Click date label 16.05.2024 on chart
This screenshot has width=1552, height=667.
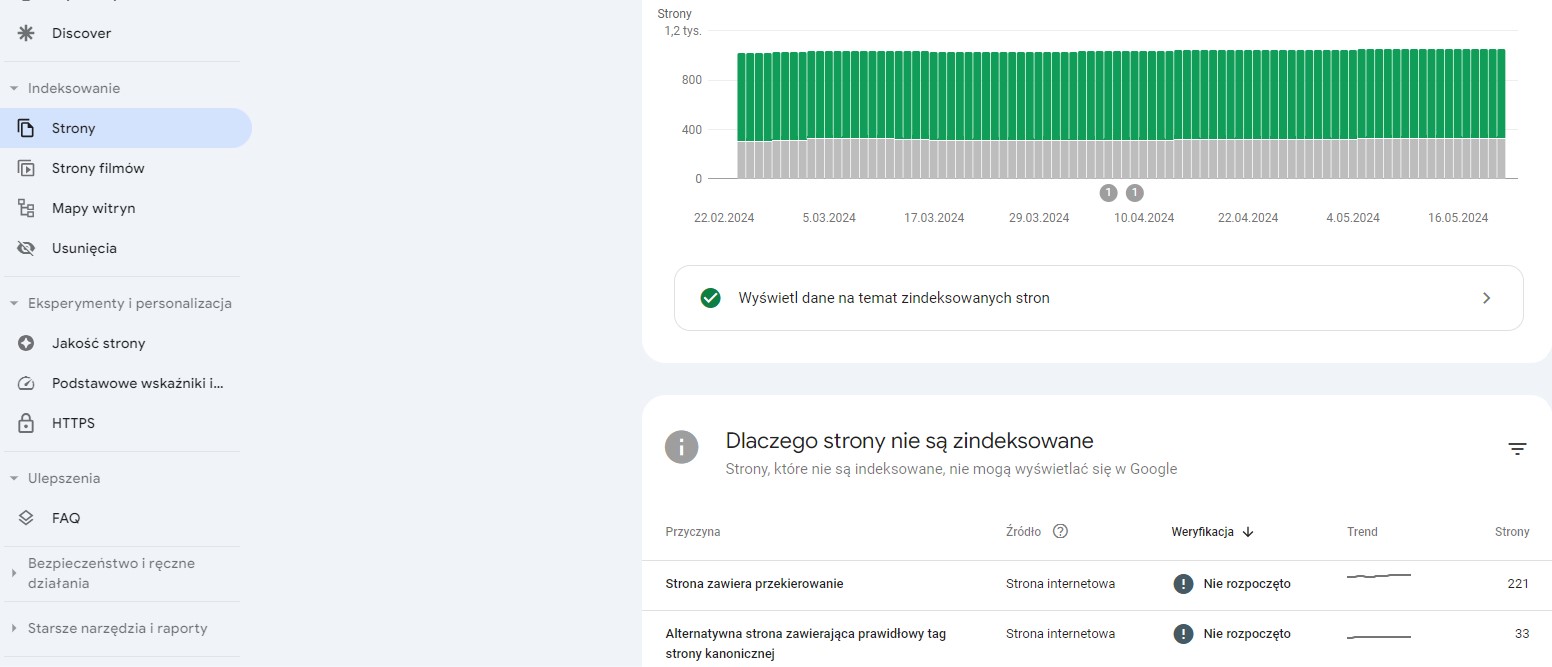[1458, 218]
